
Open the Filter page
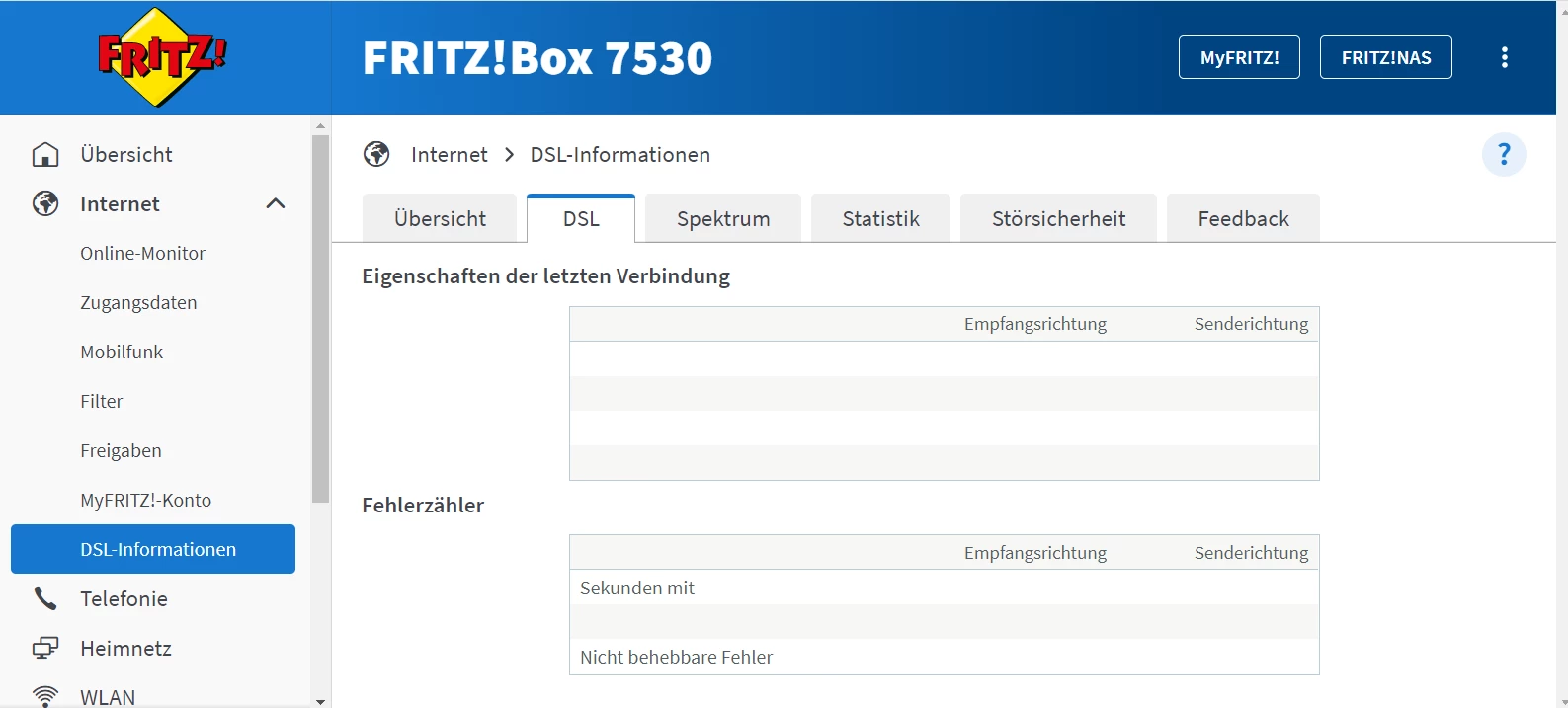pos(102,402)
